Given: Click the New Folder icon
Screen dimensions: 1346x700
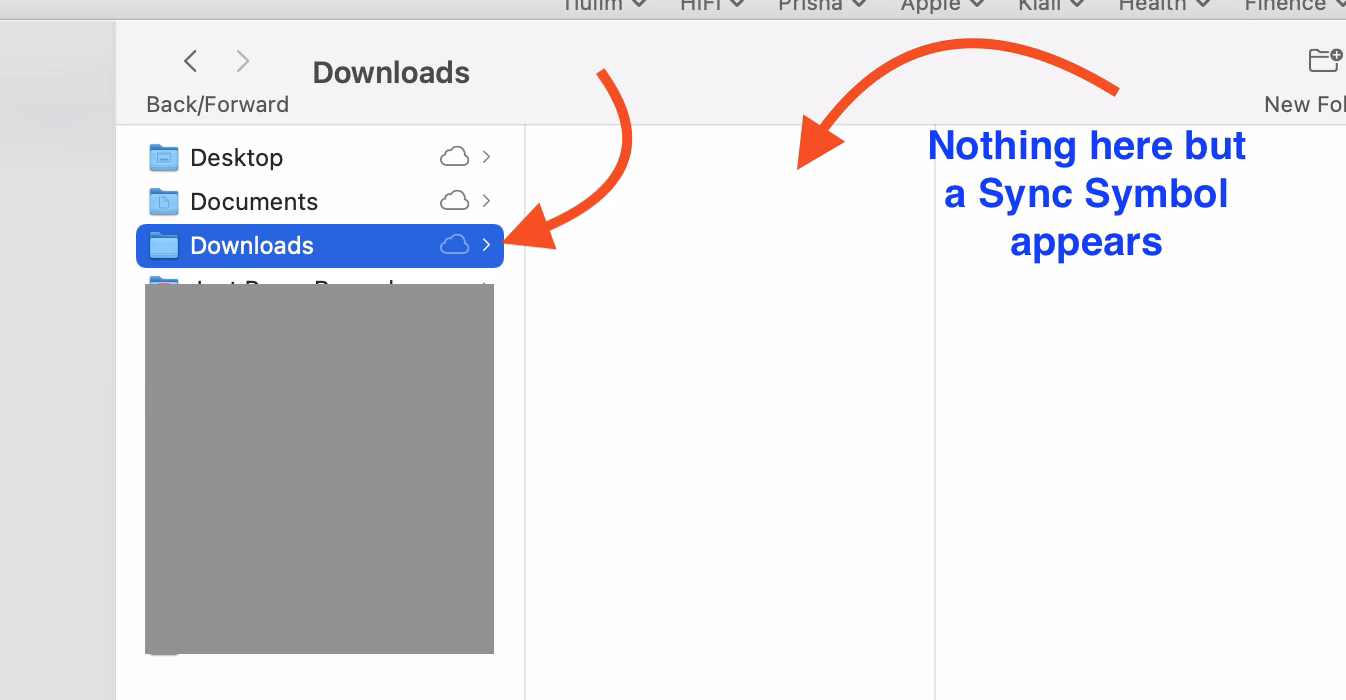Looking at the screenshot, I should (1325, 60).
